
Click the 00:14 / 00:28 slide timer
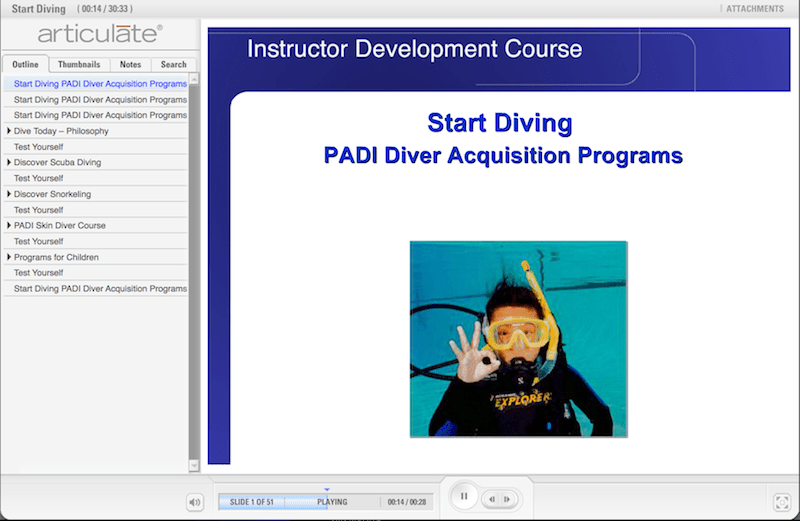(407, 502)
